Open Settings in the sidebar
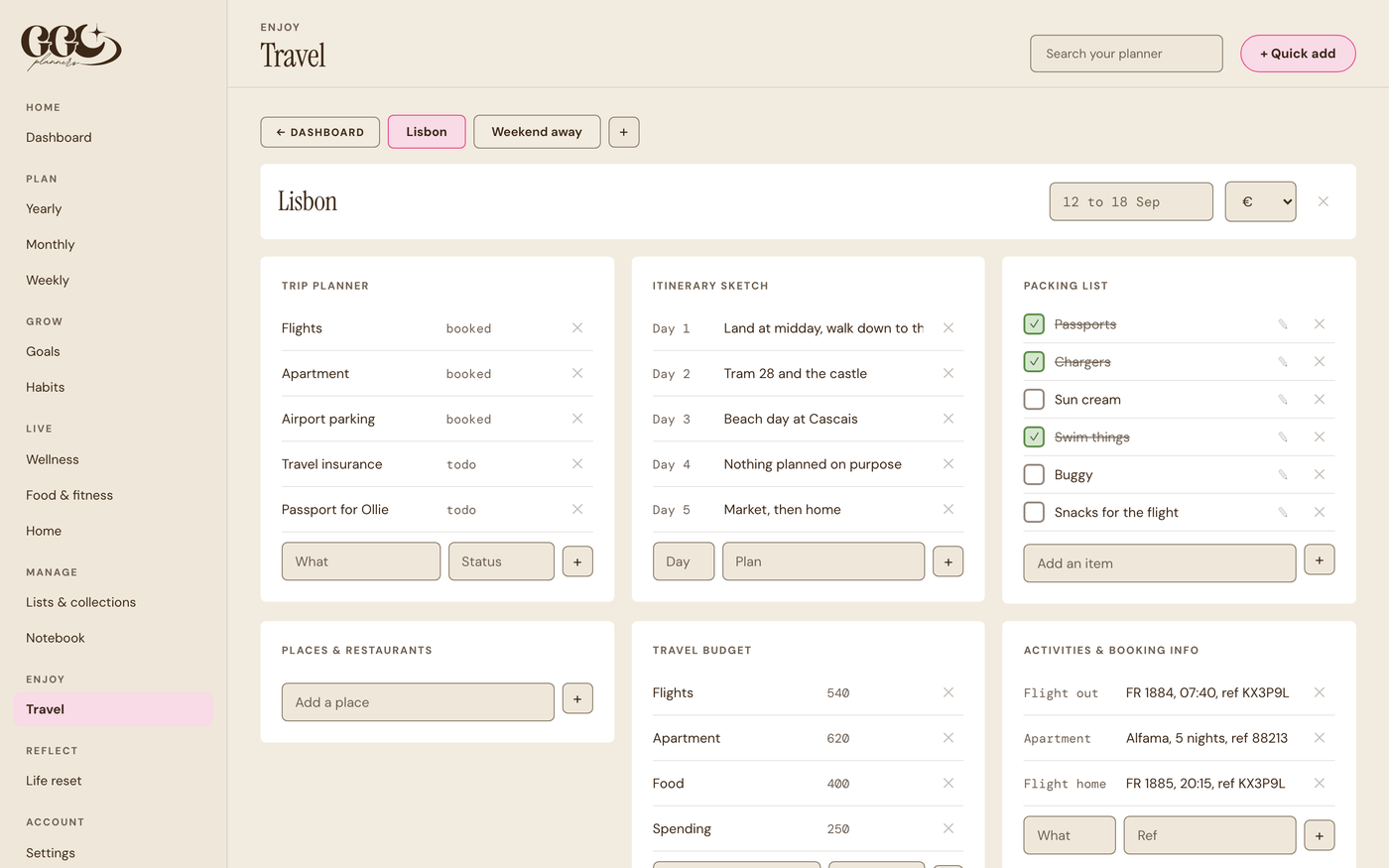Image resolution: width=1389 pixels, height=868 pixels. [x=51, y=853]
